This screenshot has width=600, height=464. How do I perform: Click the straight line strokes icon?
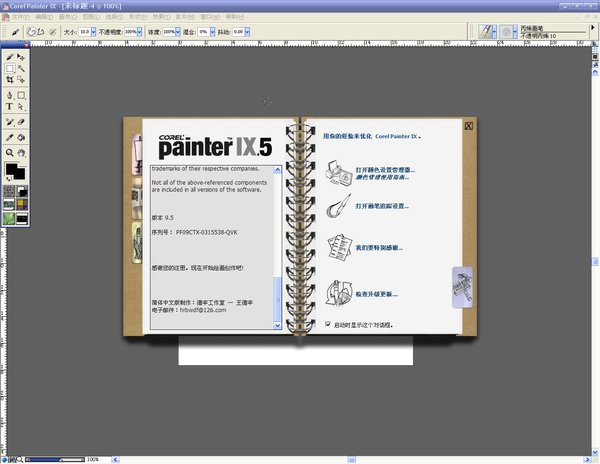click(x=41, y=32)
